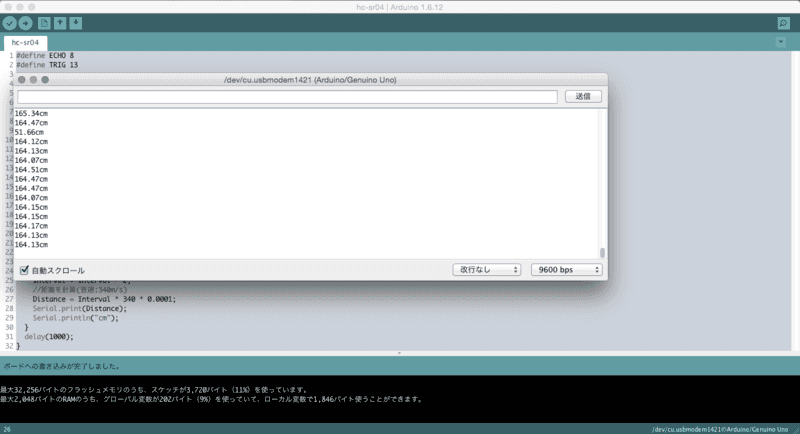This screenshot has width=800, height=434.
Task: Zoom the serial monitor window
Action: pyautogui.click(x=45, y=79)
